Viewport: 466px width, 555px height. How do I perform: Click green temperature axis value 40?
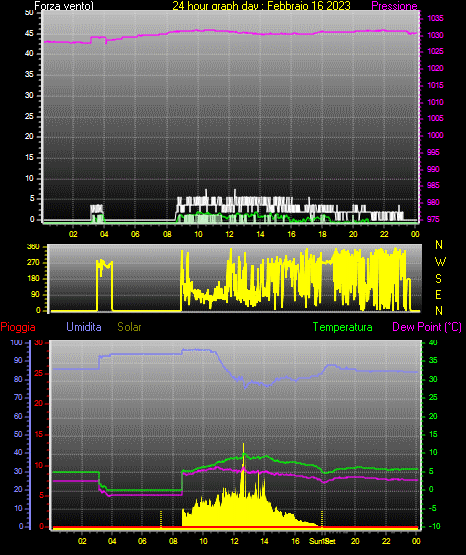433,342
